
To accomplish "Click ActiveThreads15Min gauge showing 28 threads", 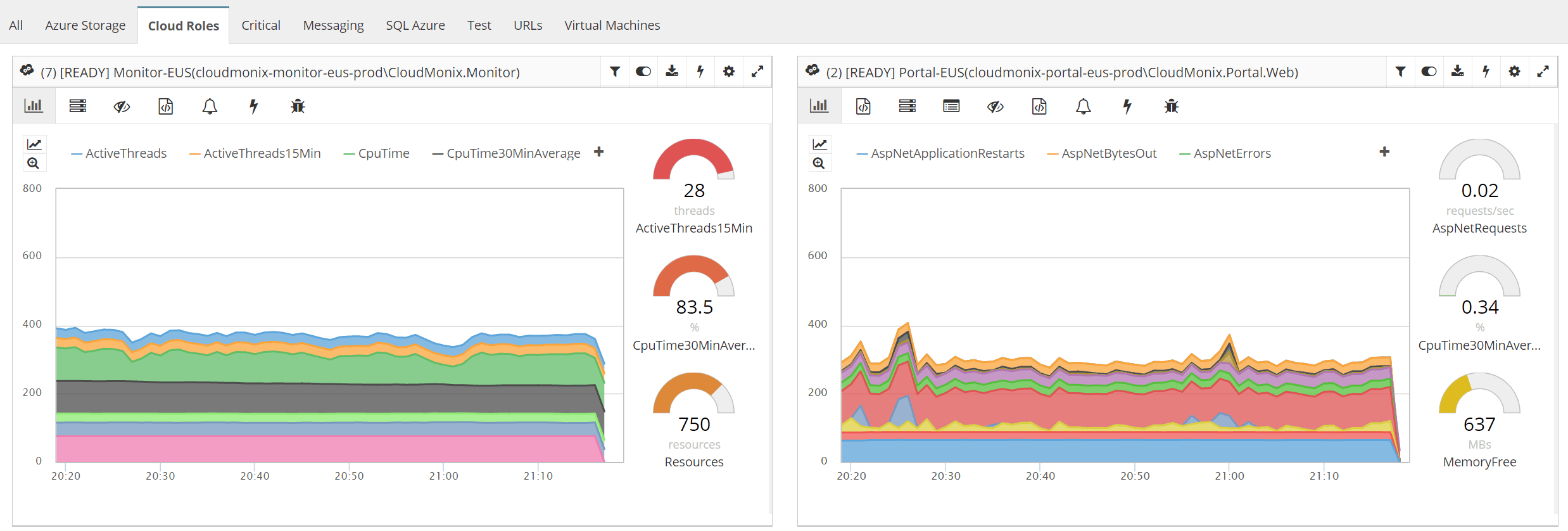I will coord(694,187).
